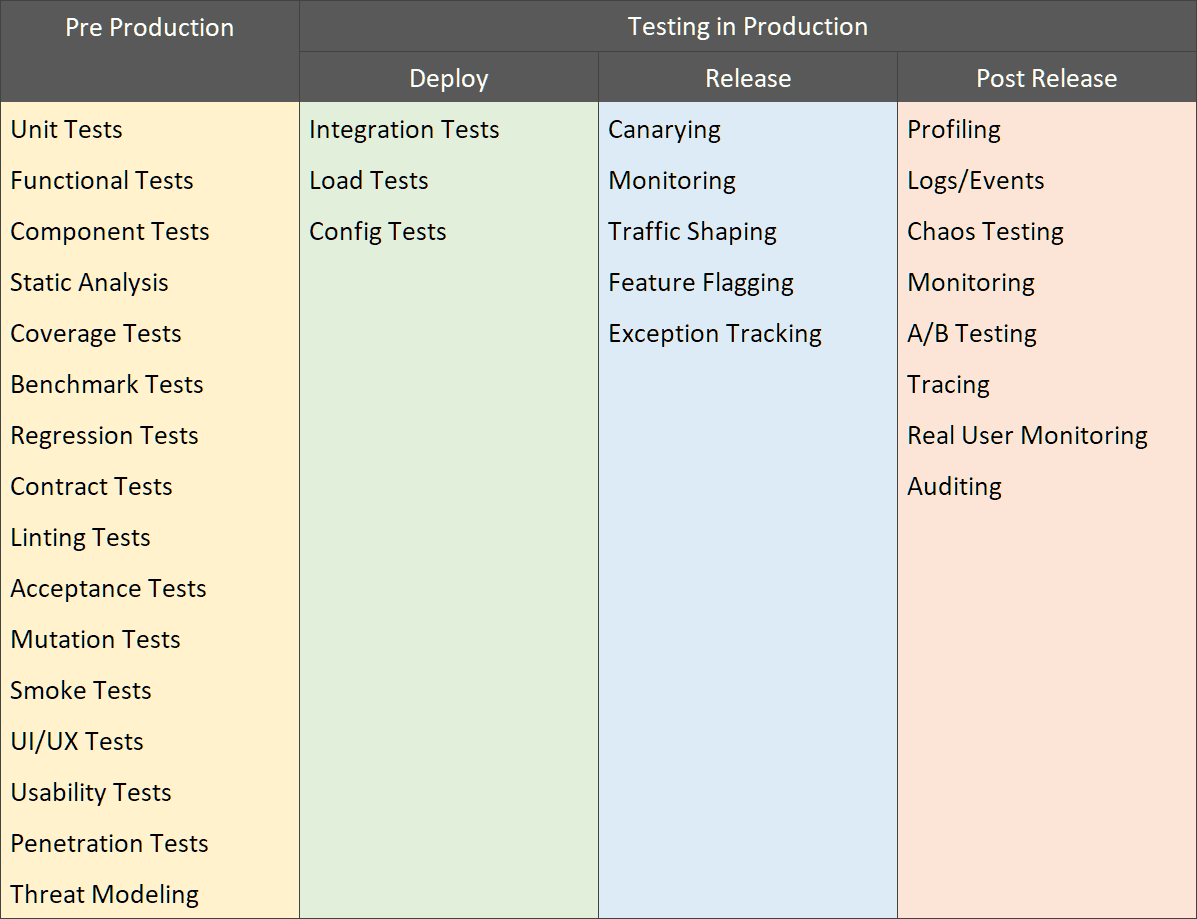Click the Benchmark Tests item
Viewport: 1197px width, 919px height.
point(107,384)
